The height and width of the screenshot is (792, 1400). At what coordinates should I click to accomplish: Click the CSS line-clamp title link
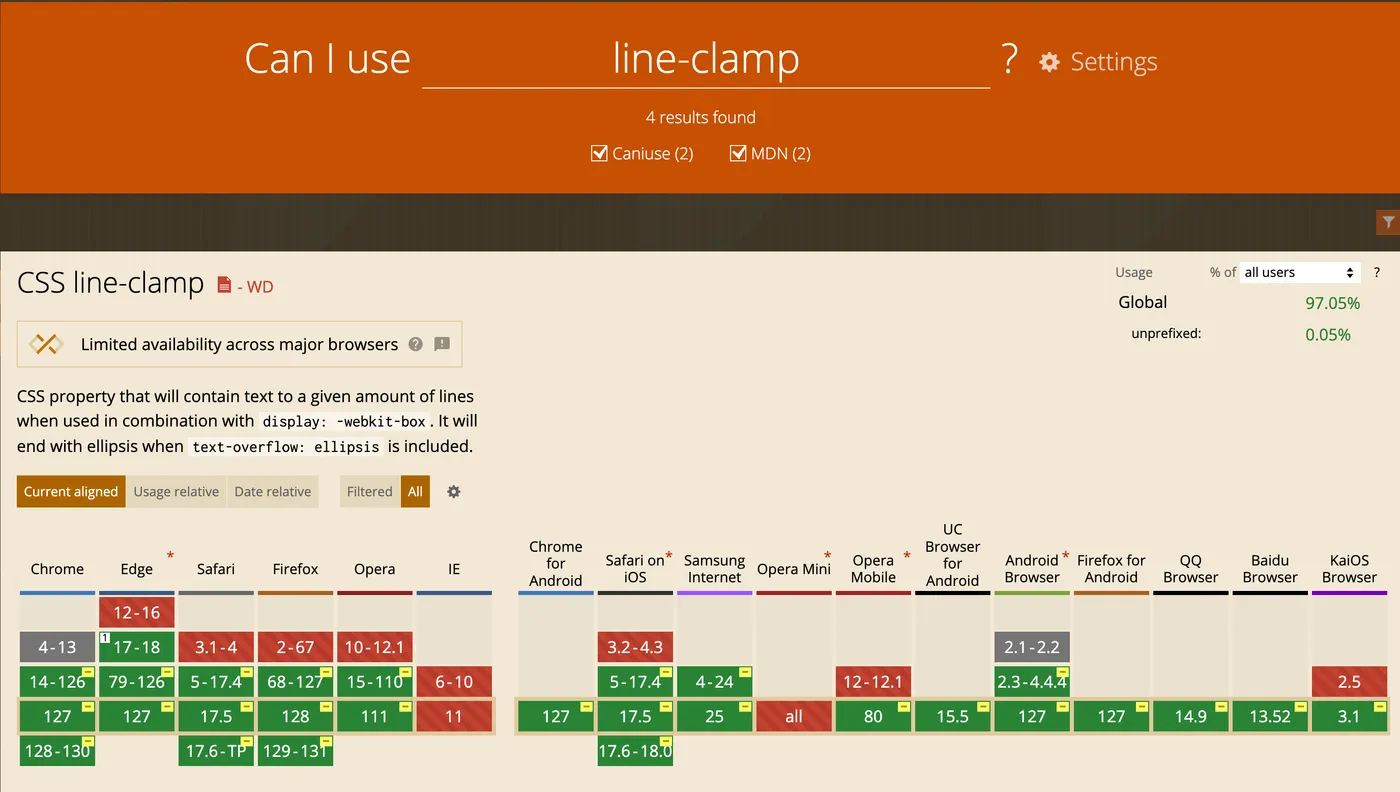tap(111, 283)
